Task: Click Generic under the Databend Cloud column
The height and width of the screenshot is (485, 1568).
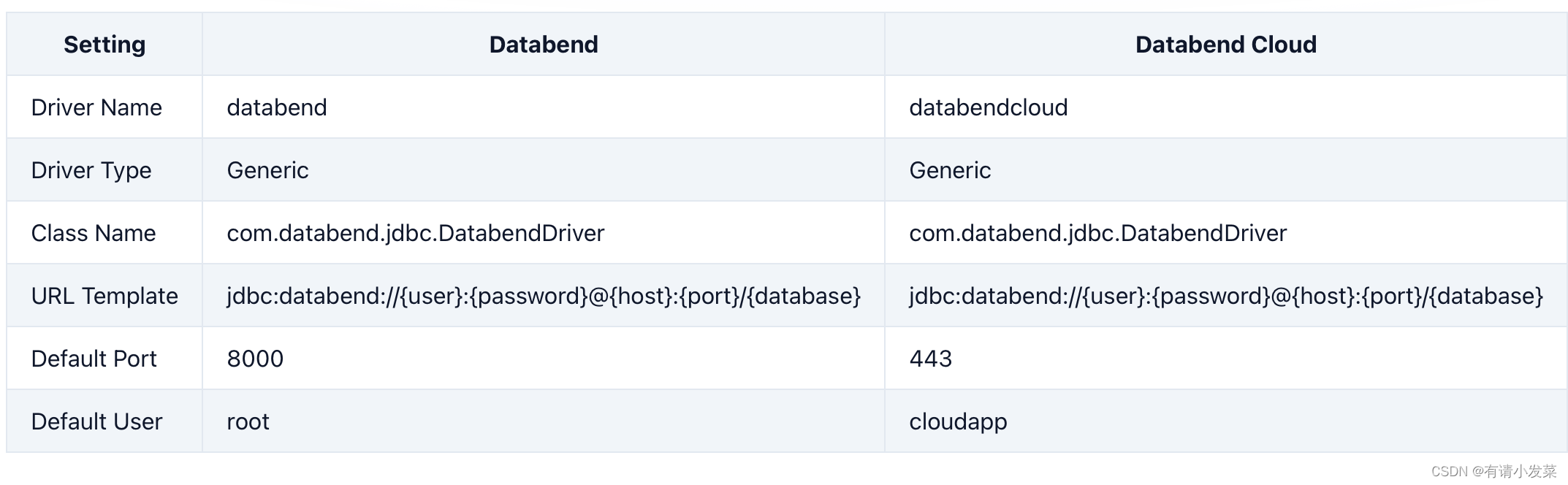Action: 950,170
